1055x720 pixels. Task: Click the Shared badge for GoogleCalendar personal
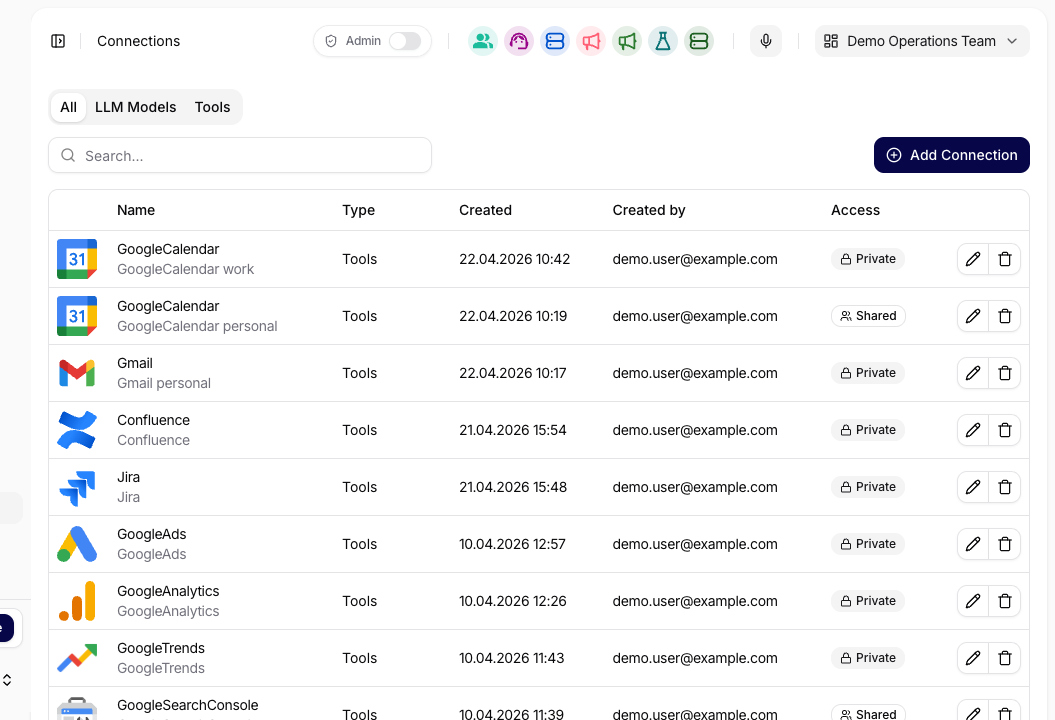click(868, 316)
